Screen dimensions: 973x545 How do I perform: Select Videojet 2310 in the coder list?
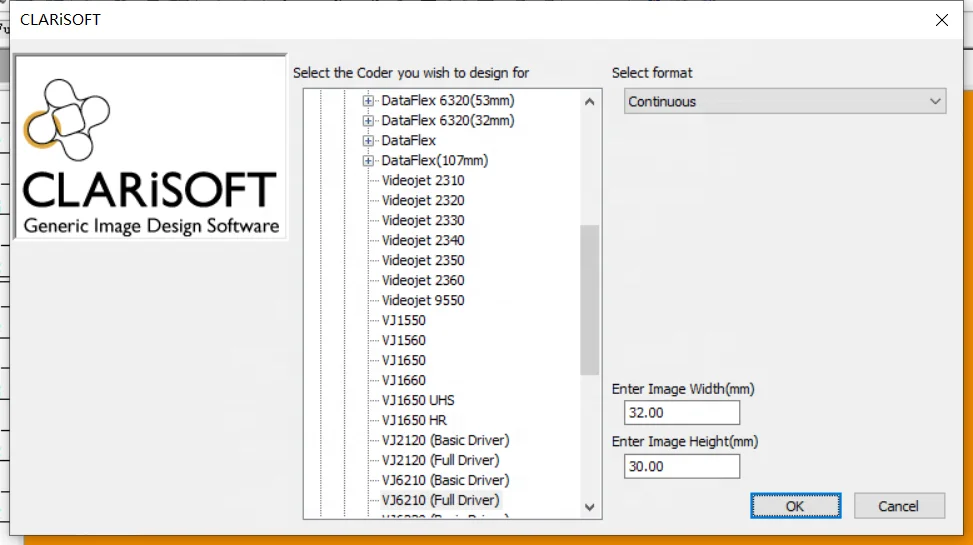423,180
